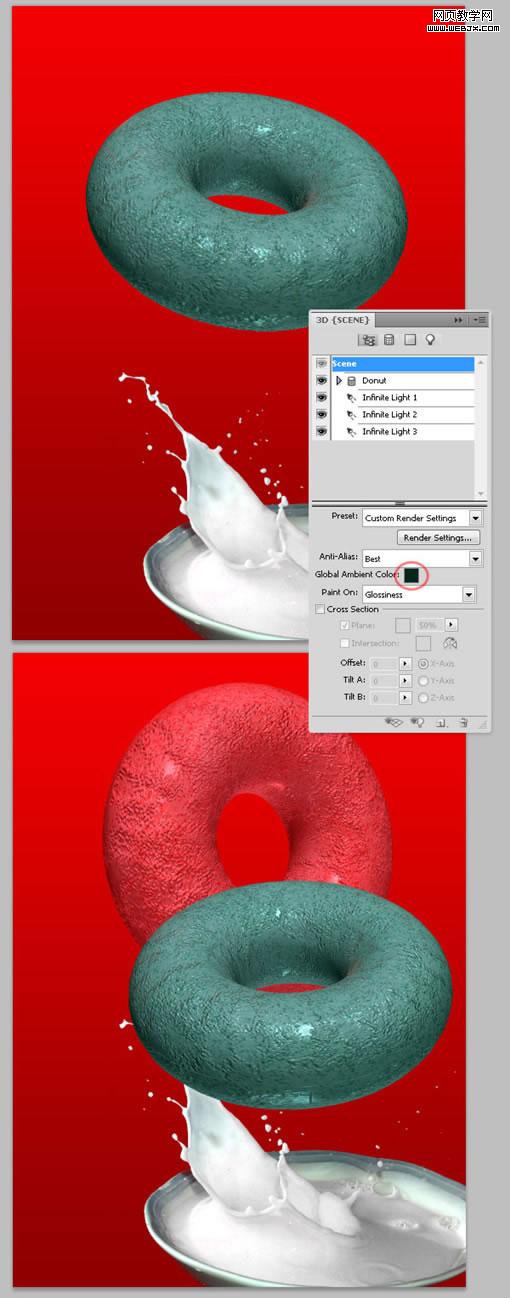
Task: Enable the Cross Section checkbox
Action: coord(320,609)
